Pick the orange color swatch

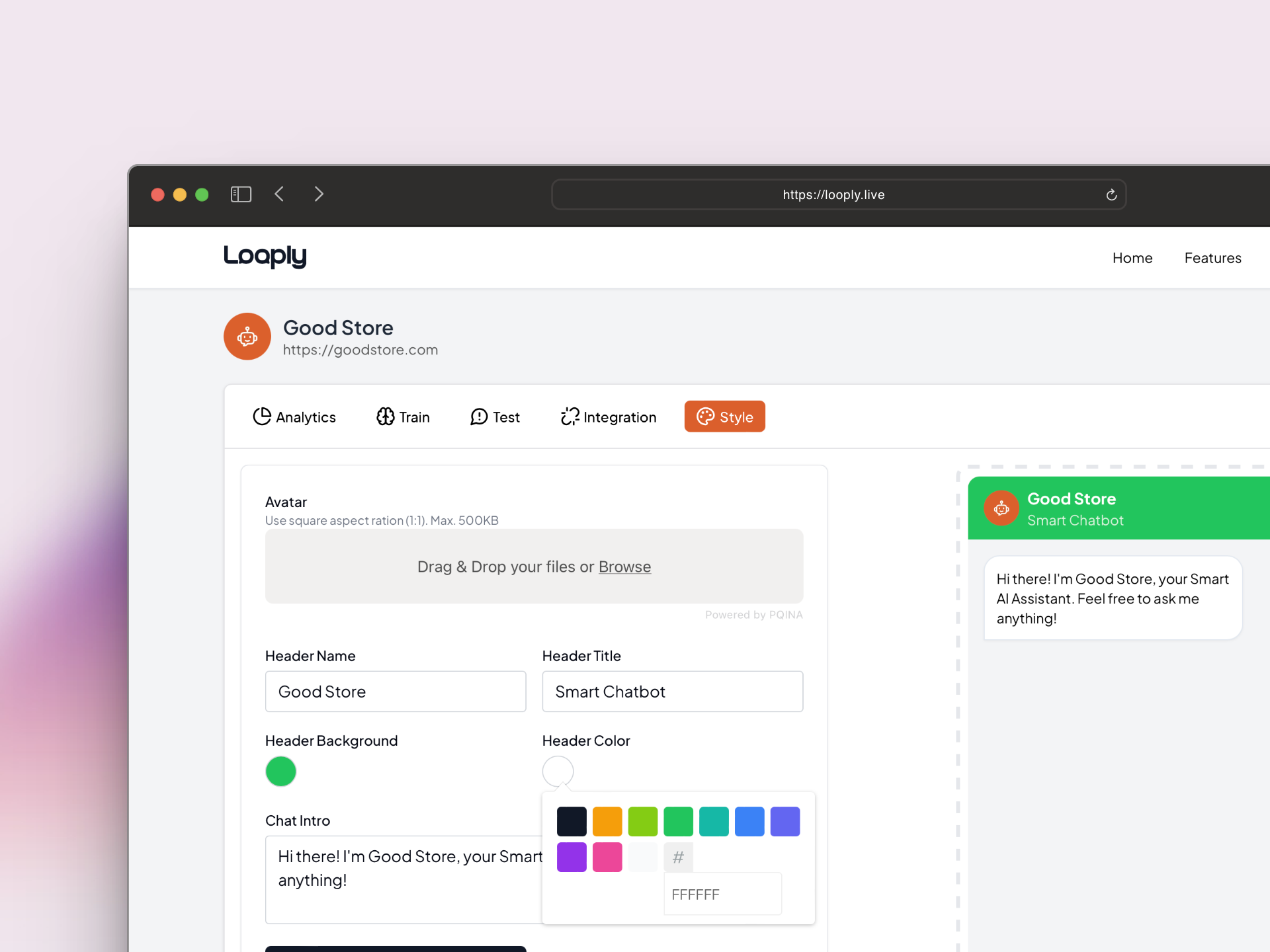(607, 822)
